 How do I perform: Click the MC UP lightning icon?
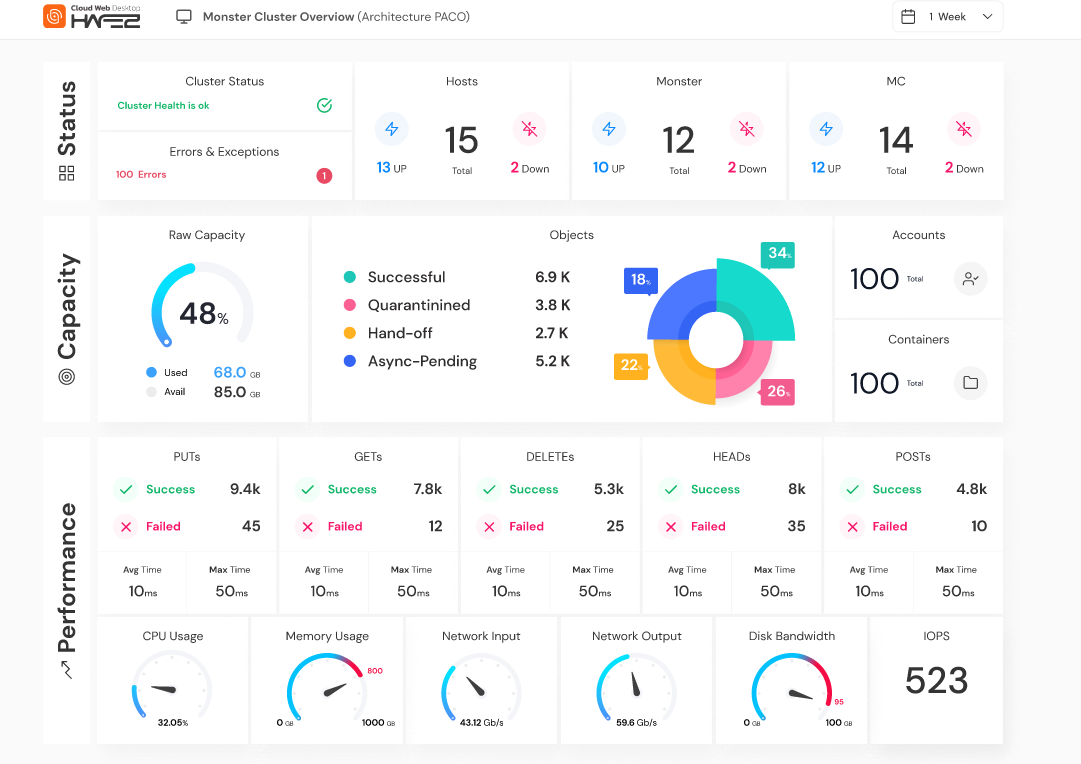(x=826, y=129)
